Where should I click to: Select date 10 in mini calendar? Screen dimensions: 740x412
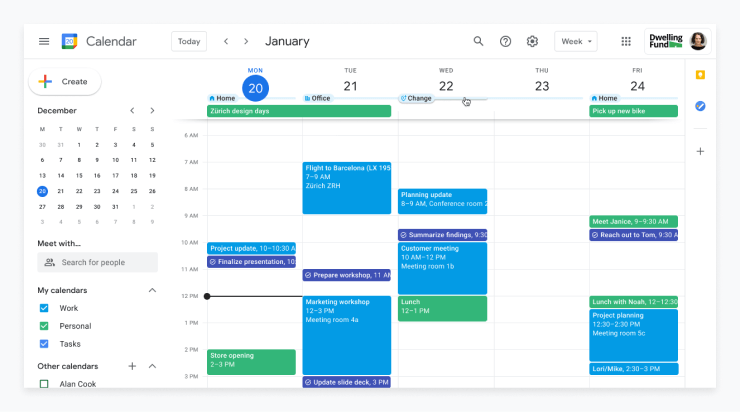(x=115, y=160)
